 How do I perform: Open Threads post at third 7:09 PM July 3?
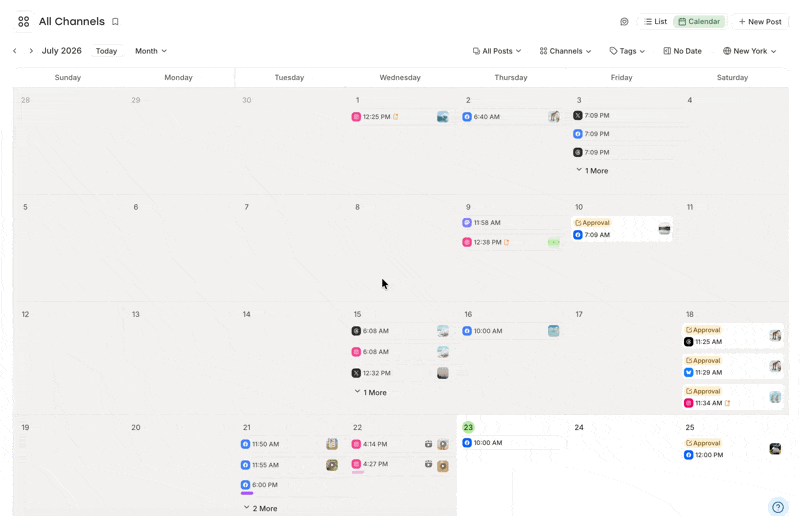click(x=623, y=152)
